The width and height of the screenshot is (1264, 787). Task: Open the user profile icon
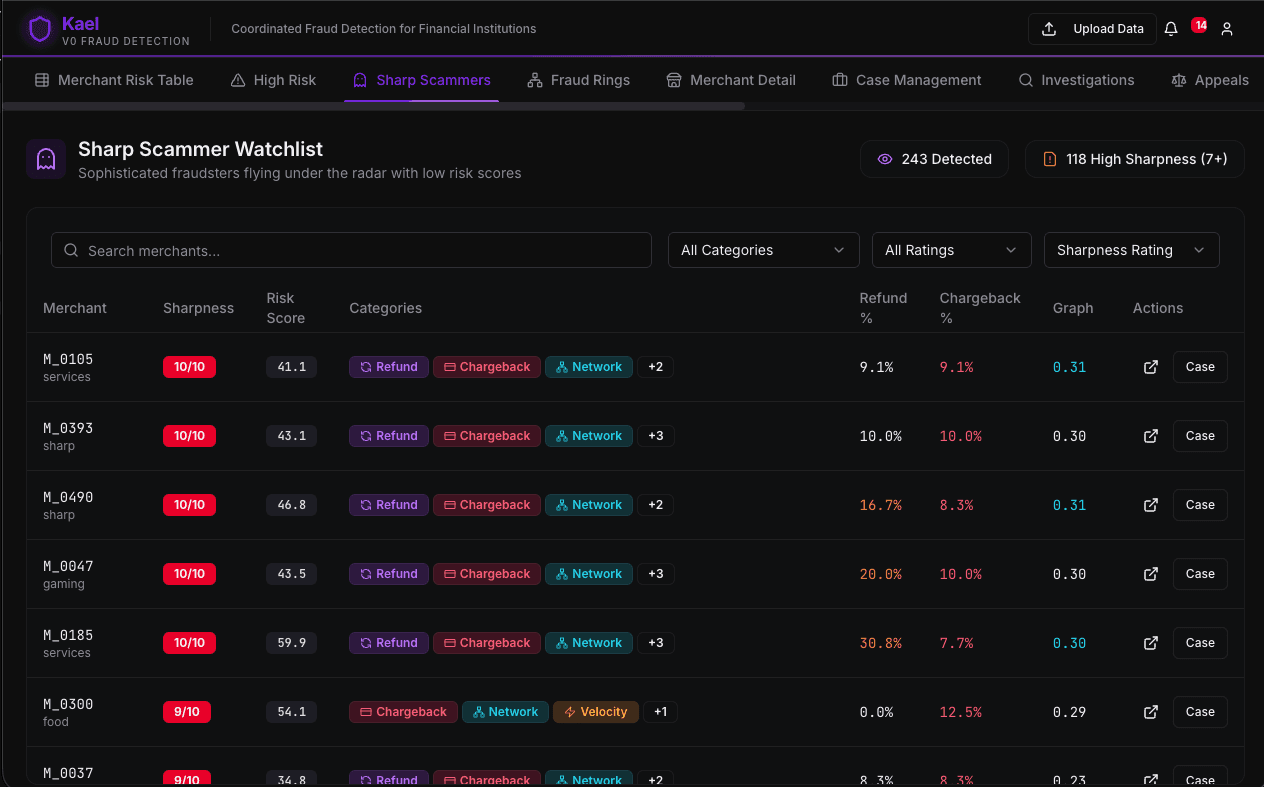coord(1227,29)
